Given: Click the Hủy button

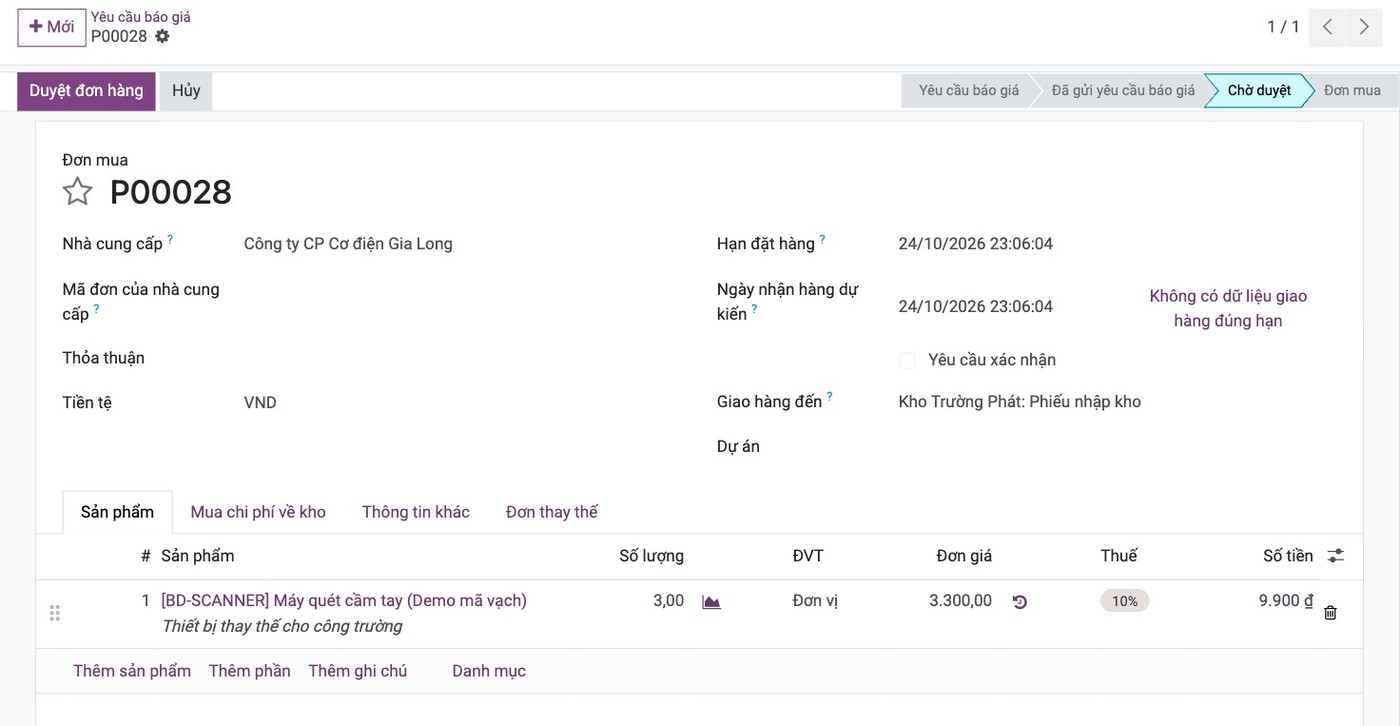Looking at the screenshot, I should (x=186, y=91).
